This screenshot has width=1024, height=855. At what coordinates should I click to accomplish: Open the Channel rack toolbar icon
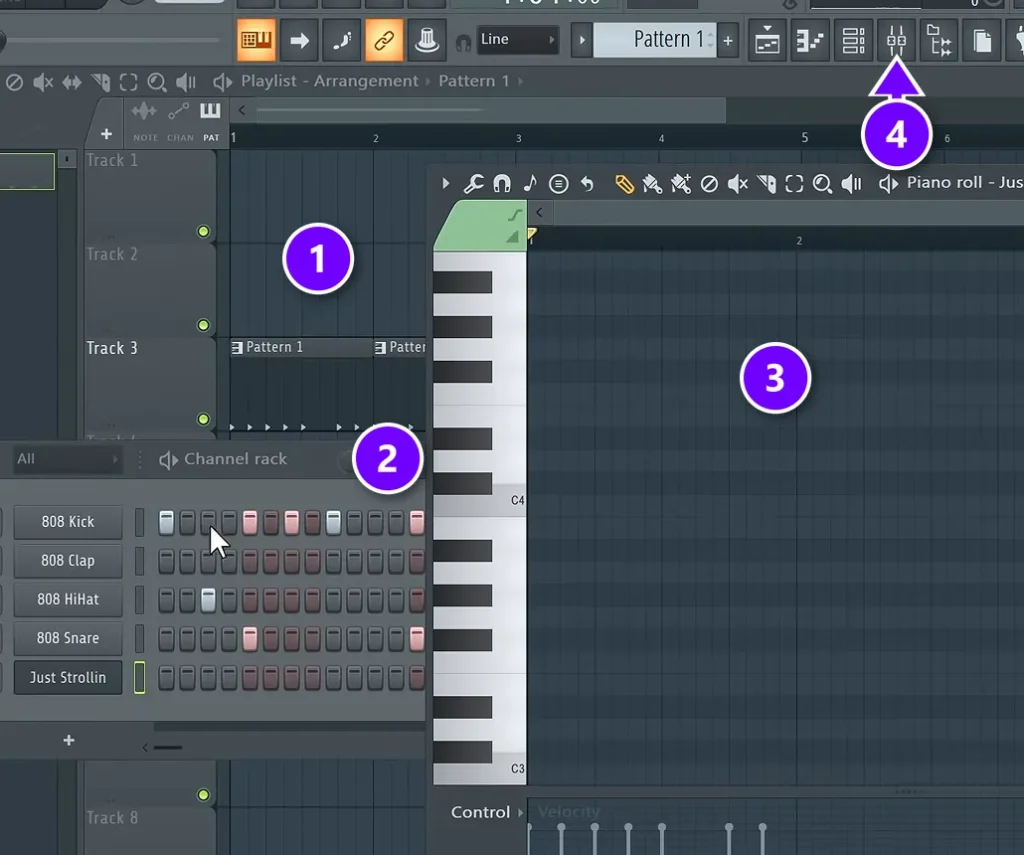click(x=853, y=40)
